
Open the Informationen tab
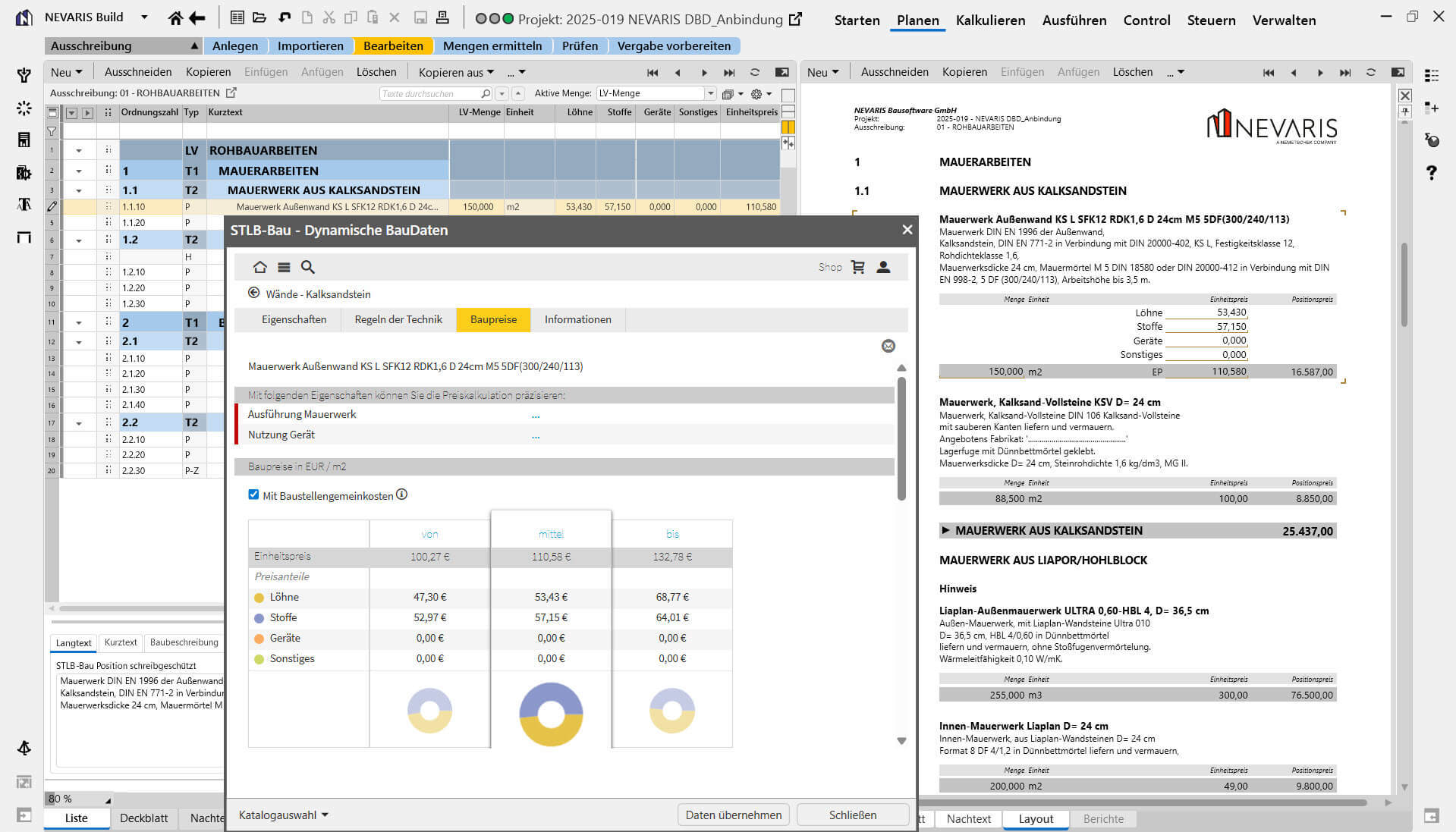(577, 319)
